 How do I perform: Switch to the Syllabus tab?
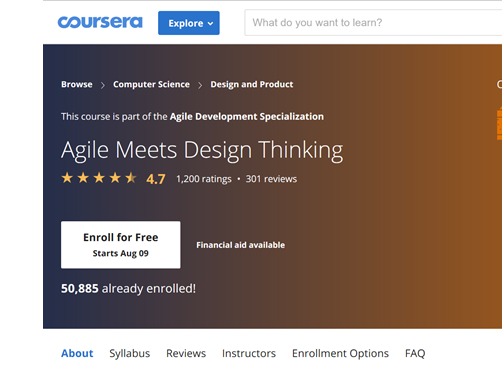click(130, 353)
